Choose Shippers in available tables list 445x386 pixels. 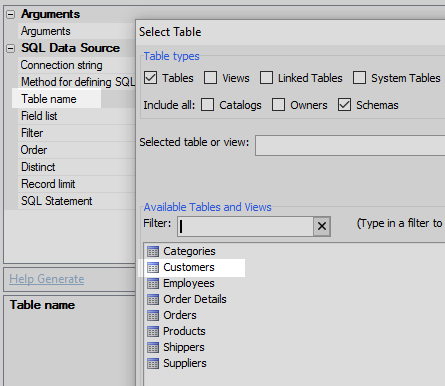pos(184,347)
